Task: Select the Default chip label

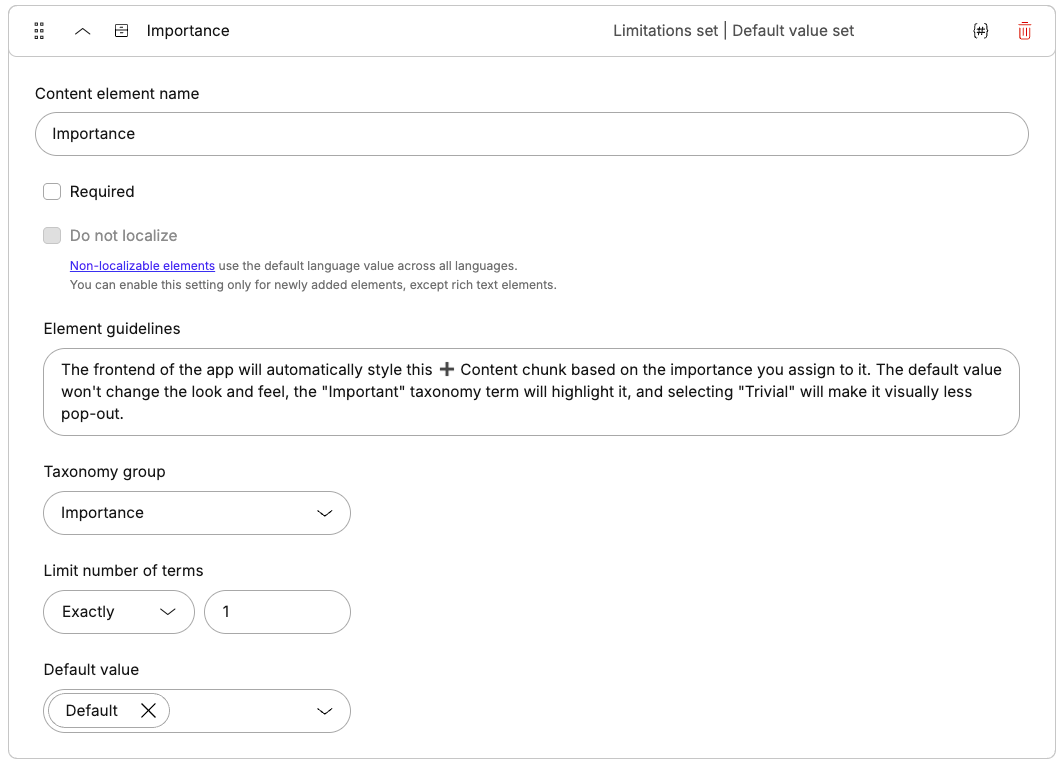Action: (92, 711)
